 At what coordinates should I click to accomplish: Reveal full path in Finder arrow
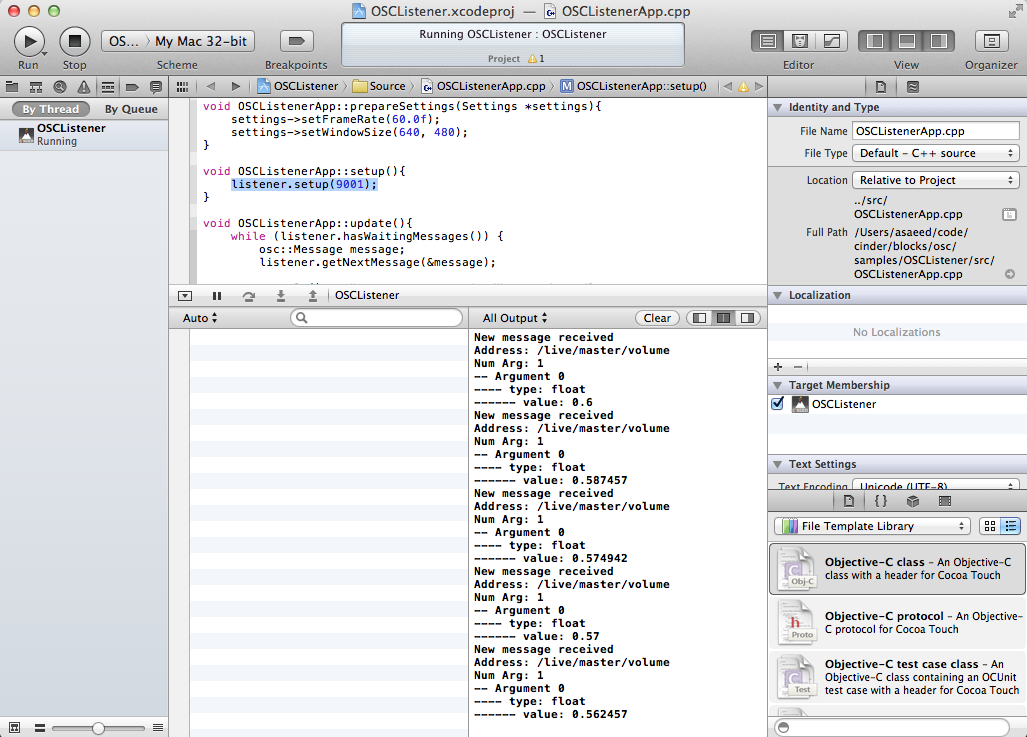point(1010,274)
